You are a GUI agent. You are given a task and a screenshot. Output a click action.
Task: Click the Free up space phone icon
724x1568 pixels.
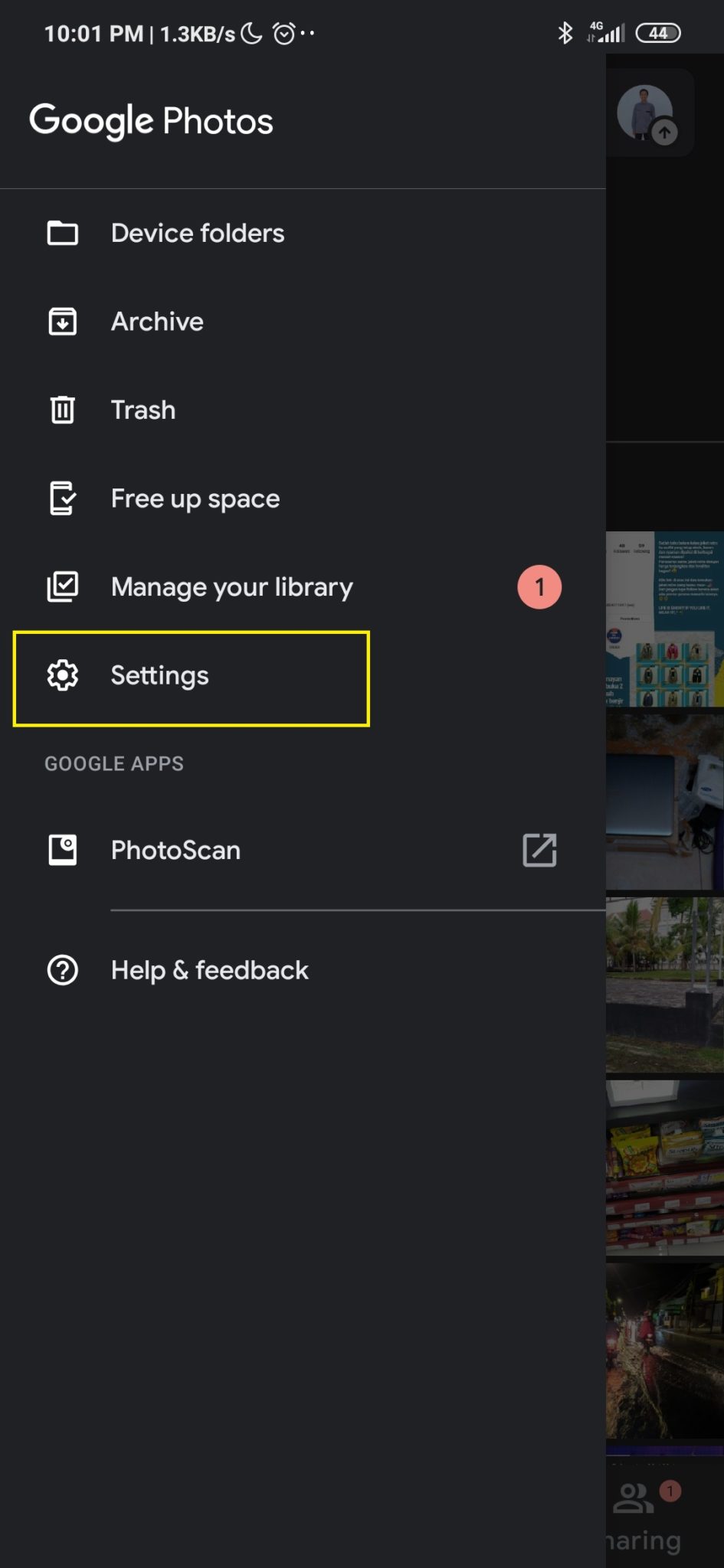62,498
